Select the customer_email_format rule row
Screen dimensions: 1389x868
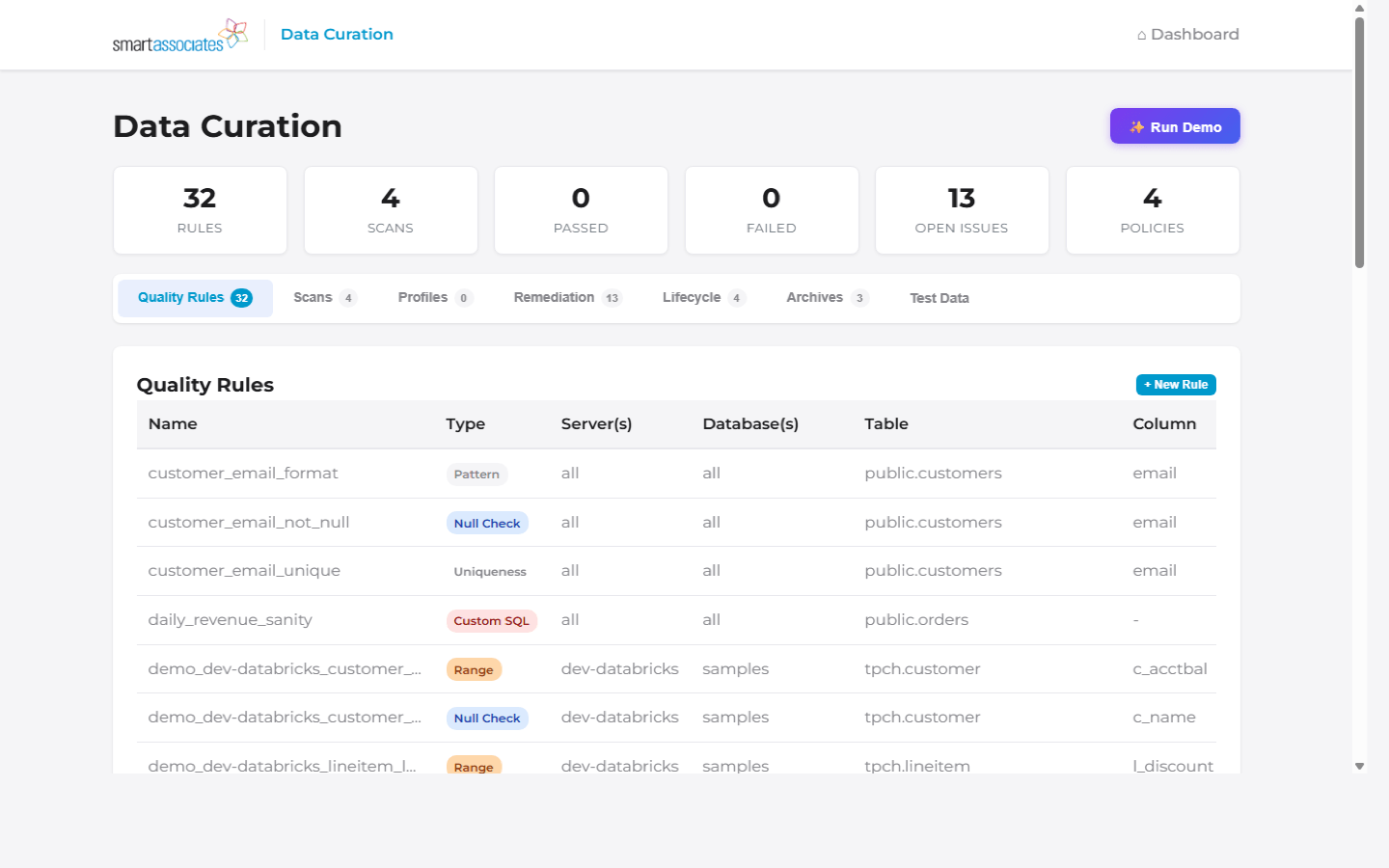[x=243, y=473]
